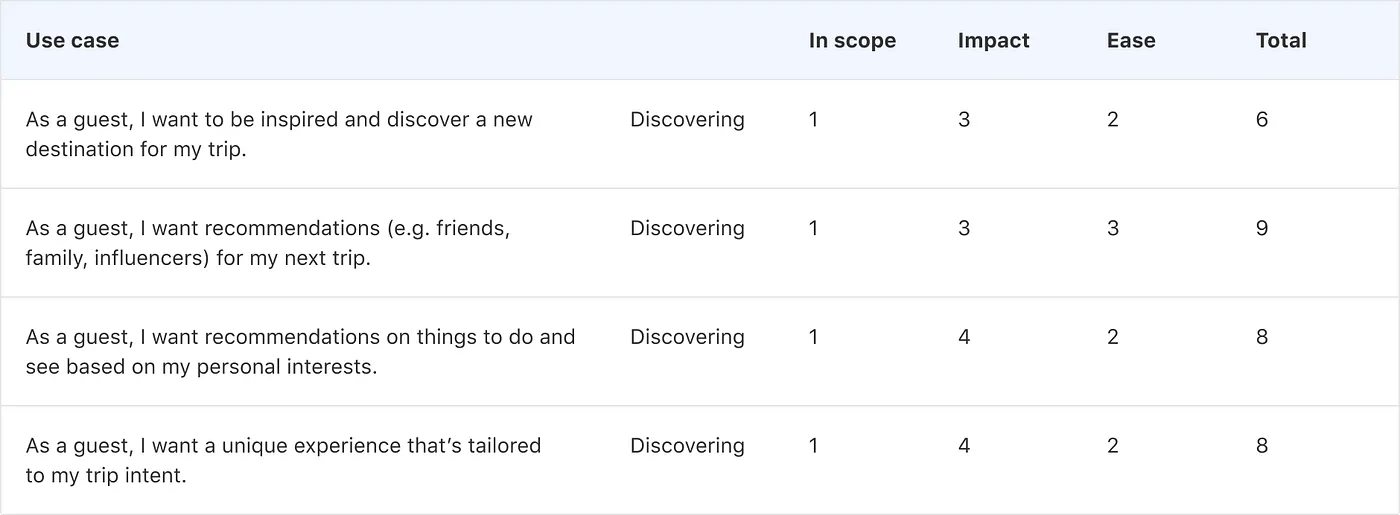Sort by the "Impact" column header
Viewport: 1400px width, 515px height.
pyautogui.click(x=993, y=41)
